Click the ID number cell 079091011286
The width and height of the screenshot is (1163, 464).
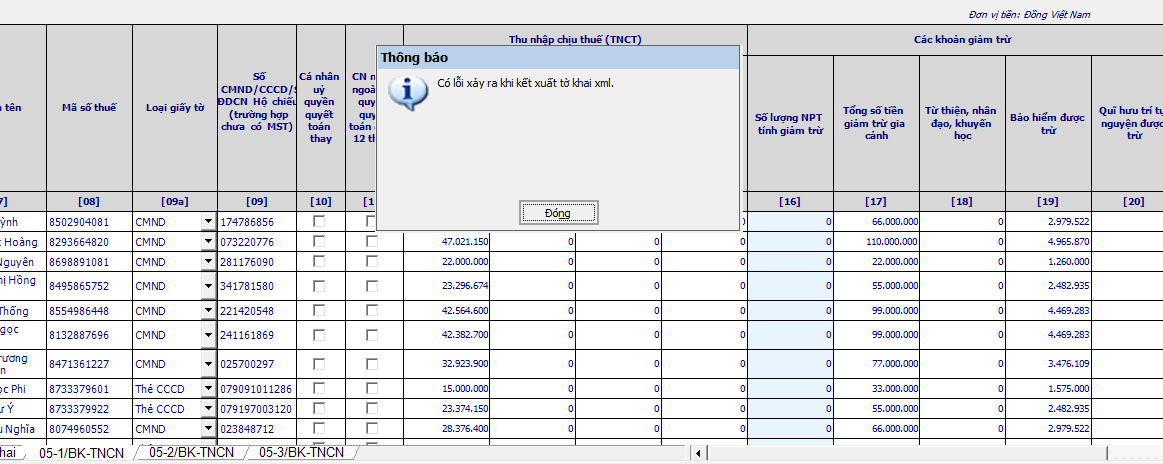256,389
